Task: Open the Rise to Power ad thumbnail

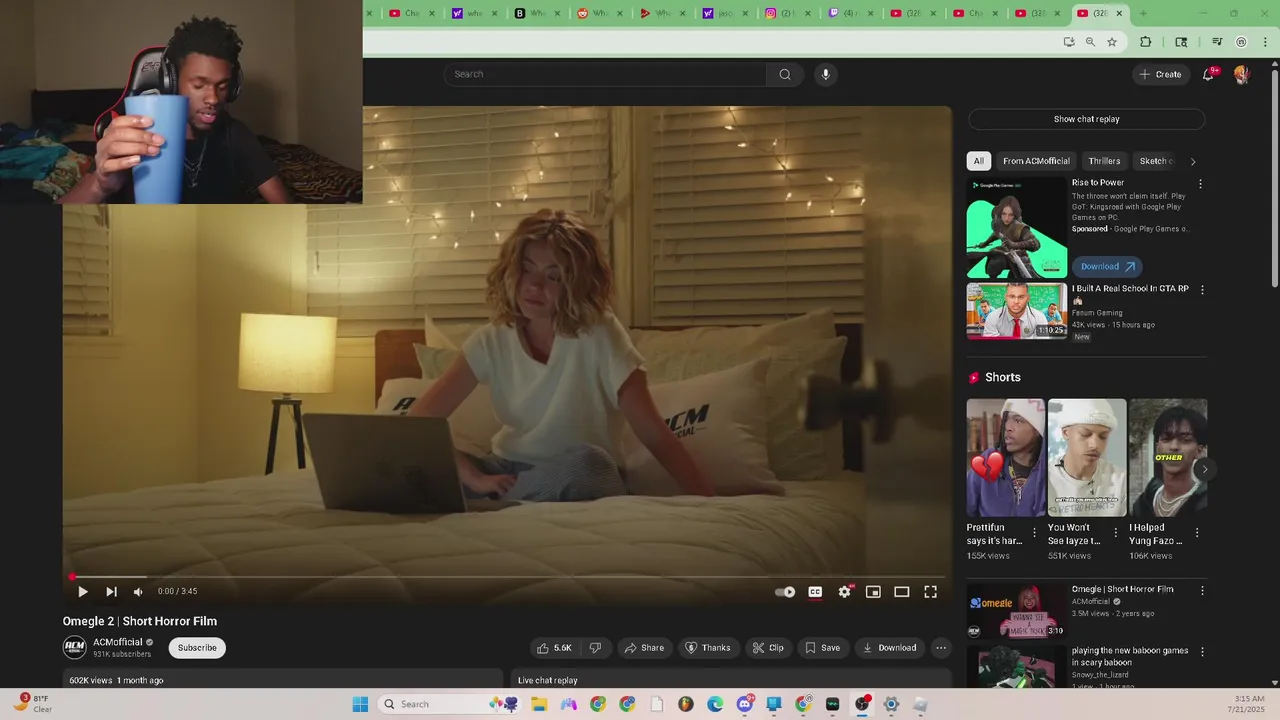Action: click(1017, 228)
